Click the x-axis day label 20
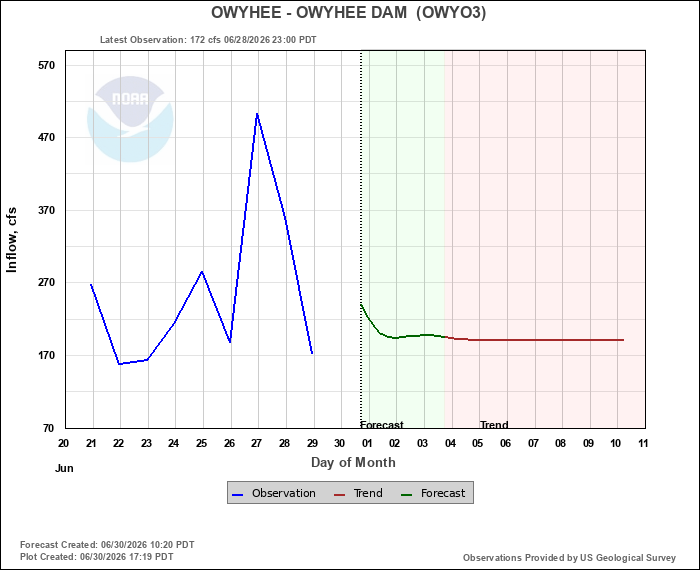Viewport: 700px width, 570px height. tap(63, 443)
